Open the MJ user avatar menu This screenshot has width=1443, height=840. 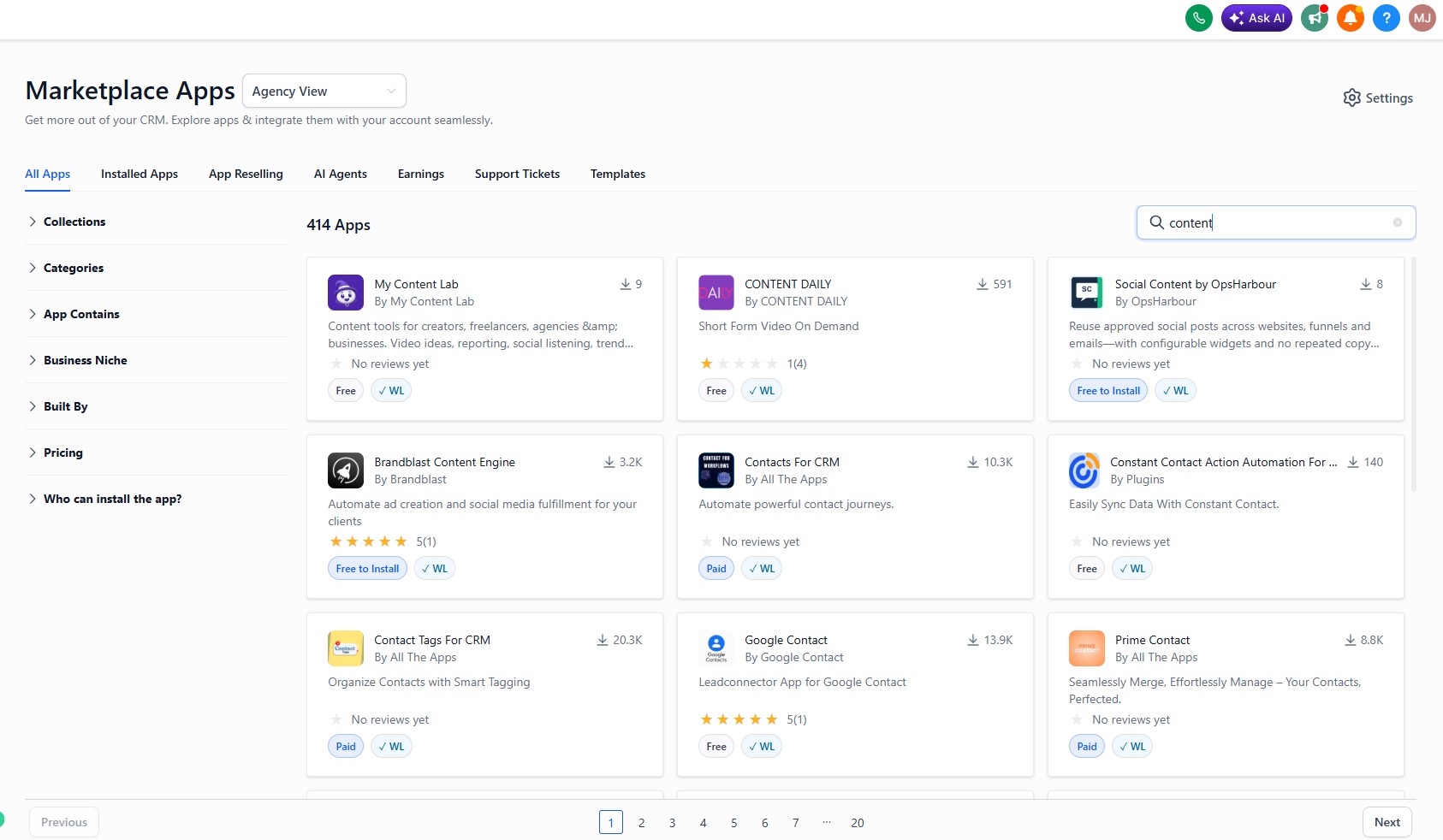pos(1422,18)
